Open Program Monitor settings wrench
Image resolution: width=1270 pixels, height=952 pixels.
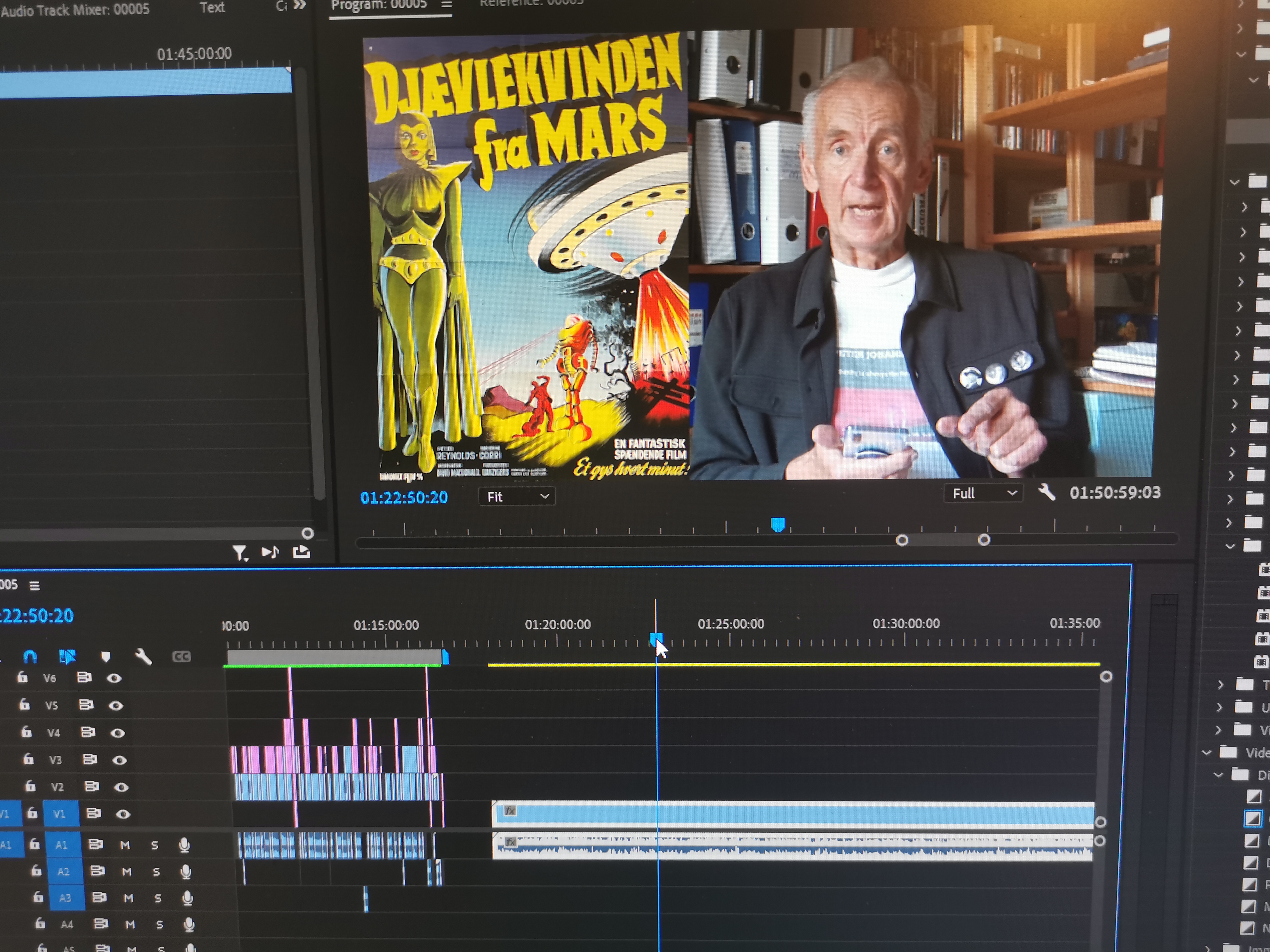(1046, 492)
